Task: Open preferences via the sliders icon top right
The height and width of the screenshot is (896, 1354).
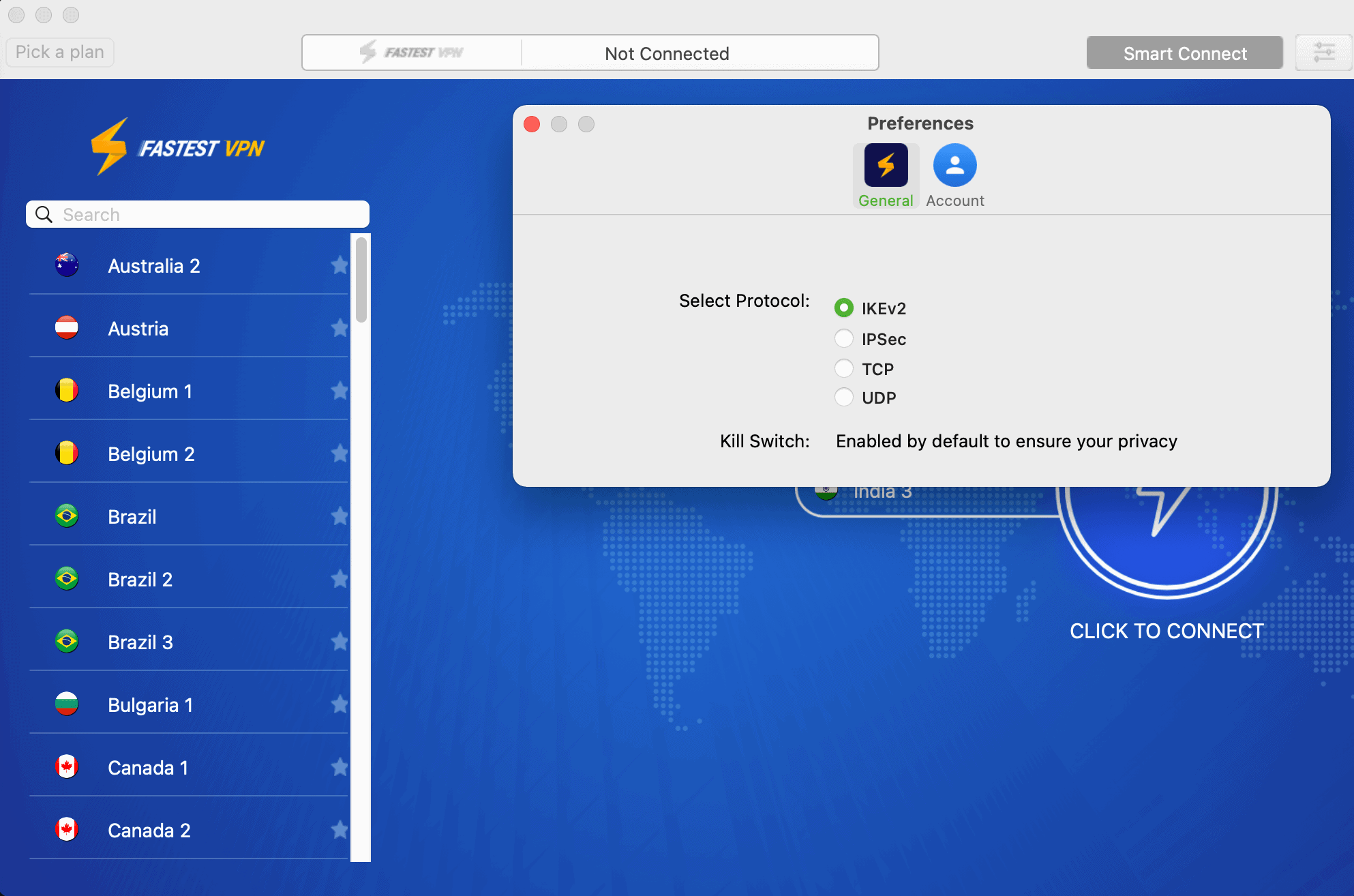Action: (1323, 53)
